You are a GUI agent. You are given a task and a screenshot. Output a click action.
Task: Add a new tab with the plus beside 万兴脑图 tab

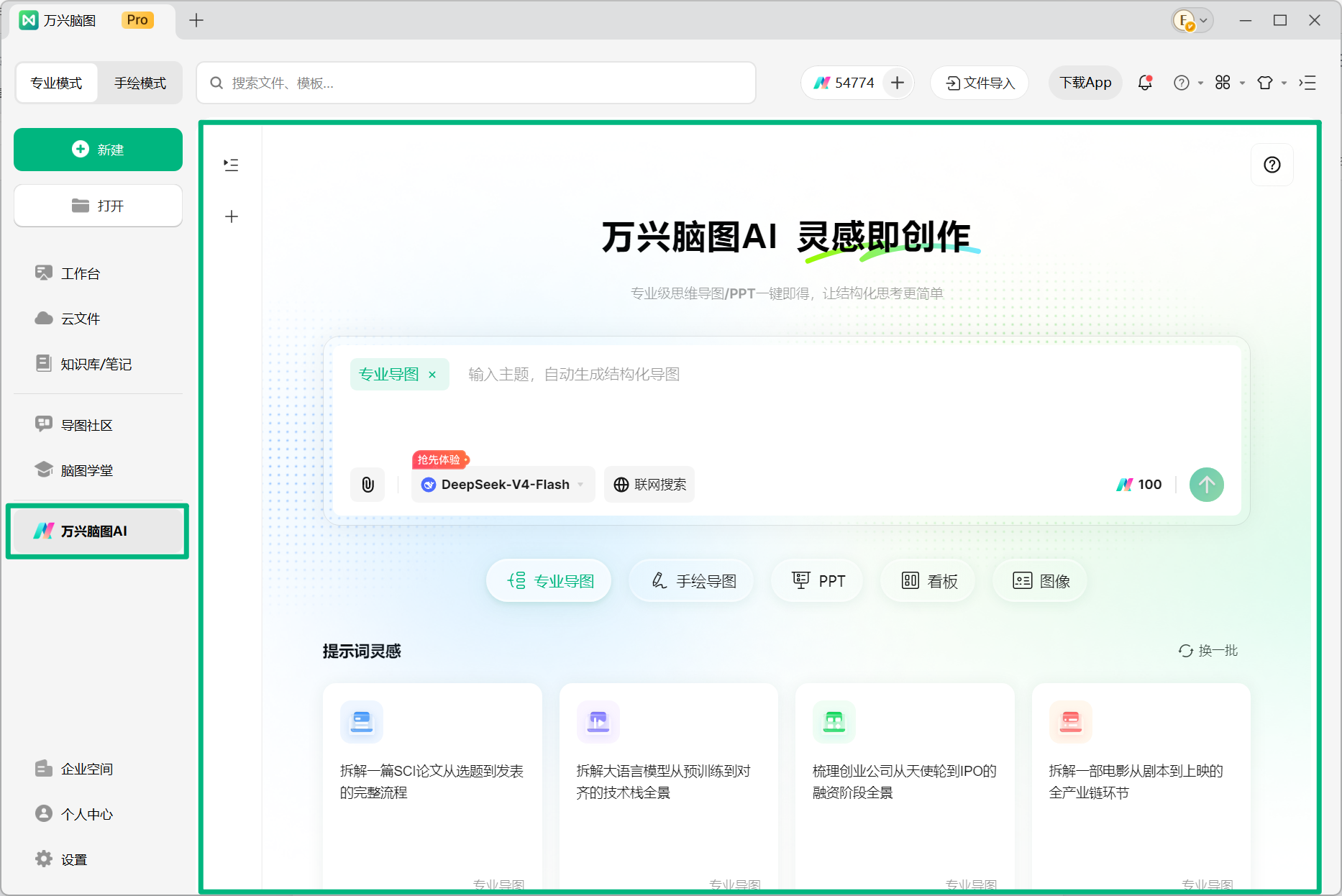pos(196,20)
